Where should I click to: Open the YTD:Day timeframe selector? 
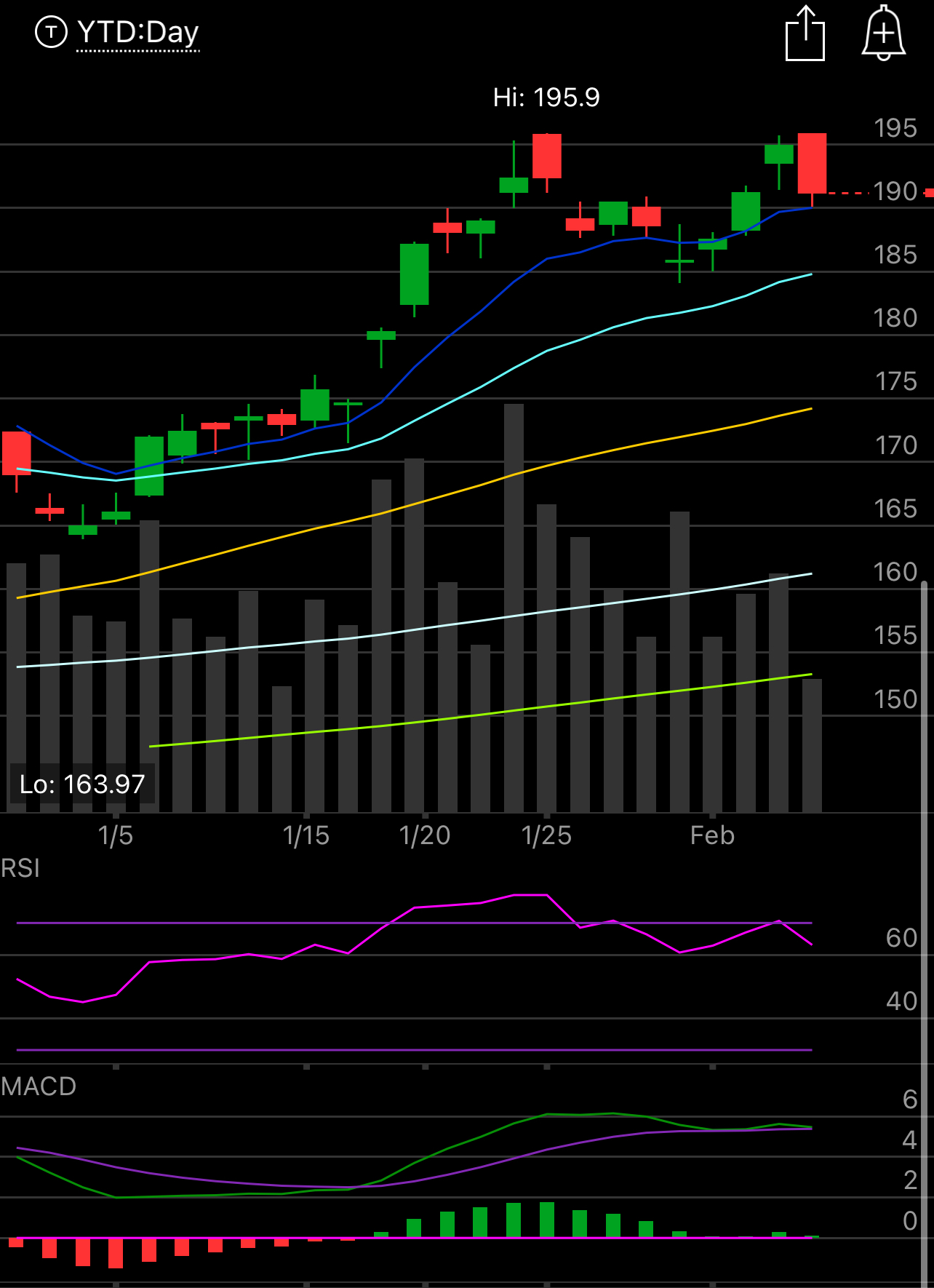pos(137,33)
